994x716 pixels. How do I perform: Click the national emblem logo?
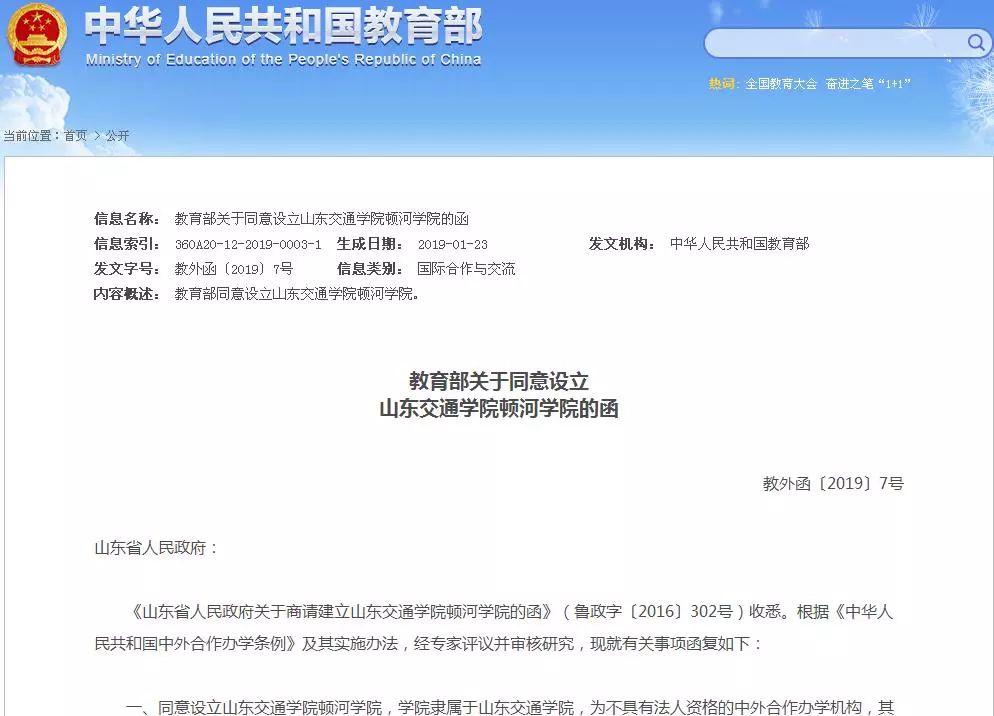[36, 34]
